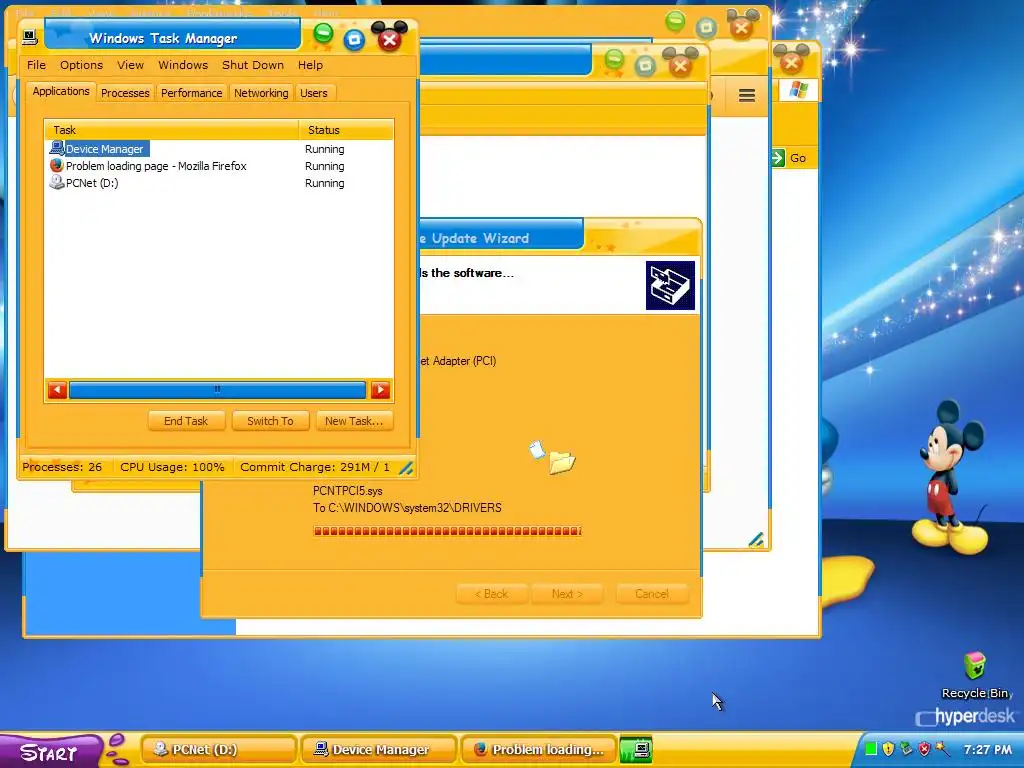Click the right scroll arrow in task list

pos(380,391)
